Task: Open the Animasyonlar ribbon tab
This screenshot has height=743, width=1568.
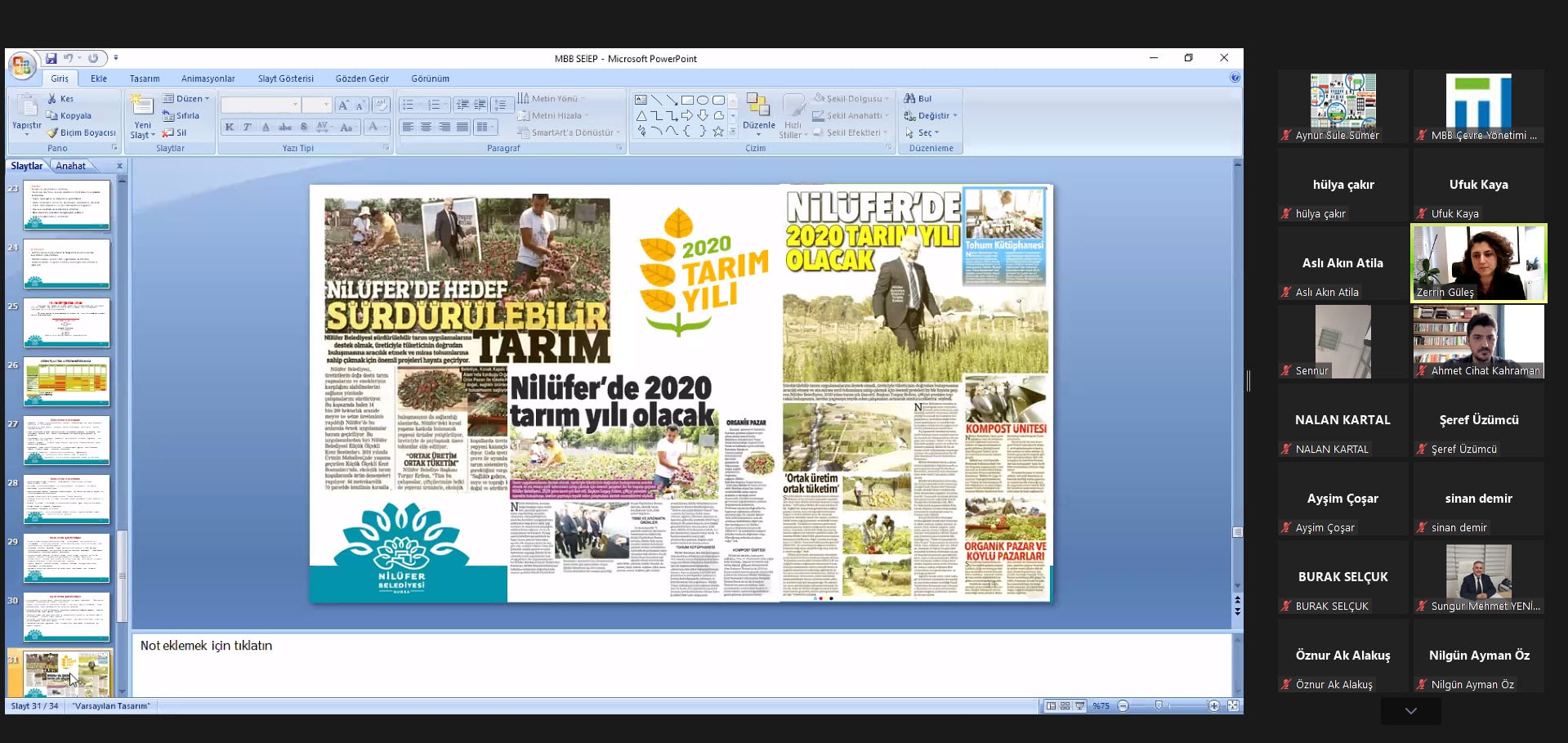Action: click(x=208, y=78)
